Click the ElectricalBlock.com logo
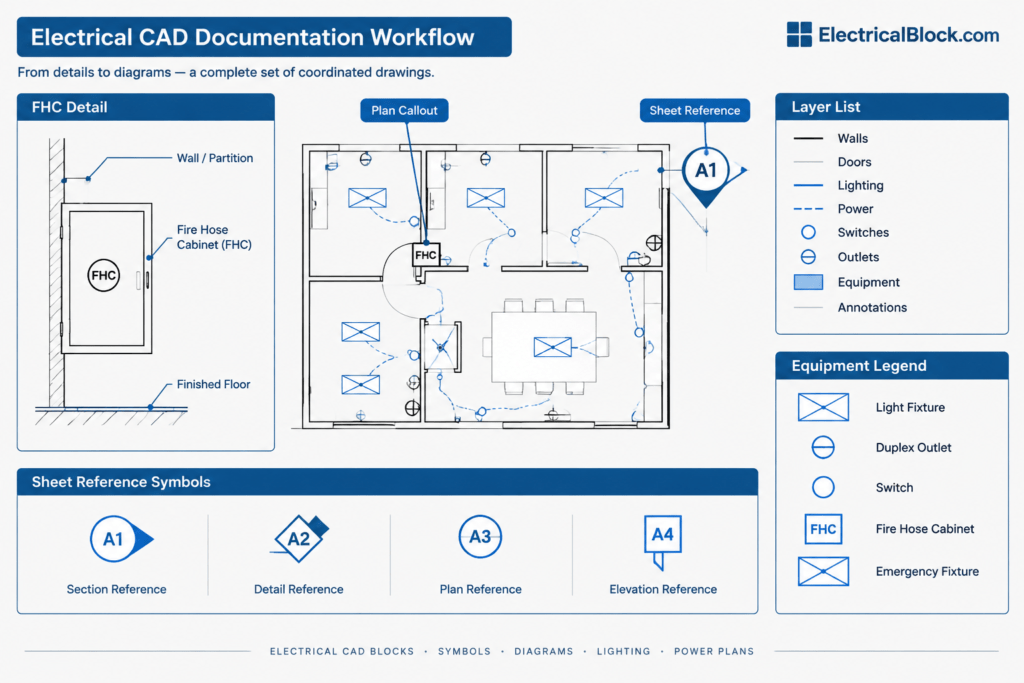 pos(893,35)
